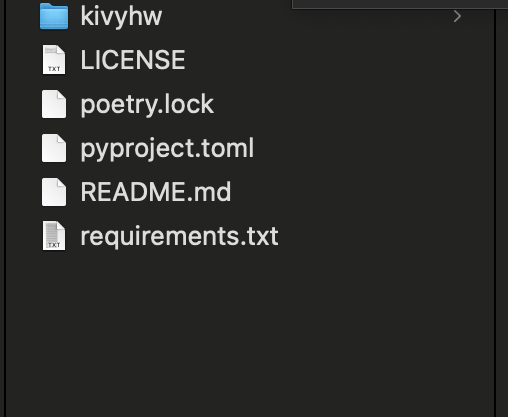Select the kivyhw folder name

click(x=121, y=16)
